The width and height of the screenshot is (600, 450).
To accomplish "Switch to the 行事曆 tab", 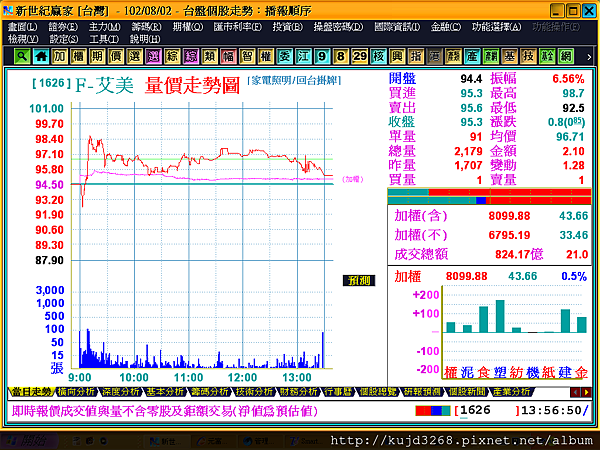I will 338,392.
